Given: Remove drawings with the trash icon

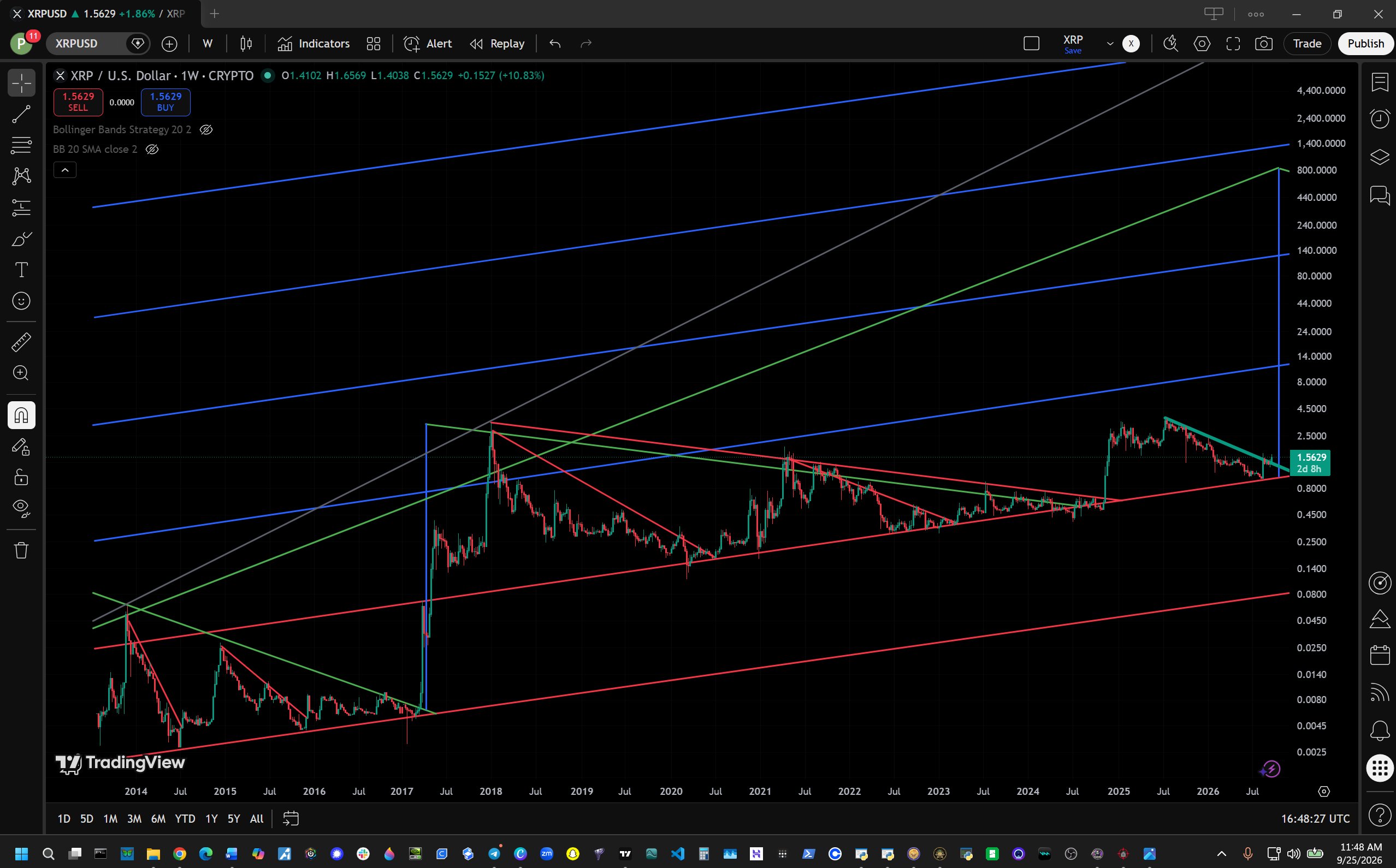Looking at the screenshot, I should (21, 550).
